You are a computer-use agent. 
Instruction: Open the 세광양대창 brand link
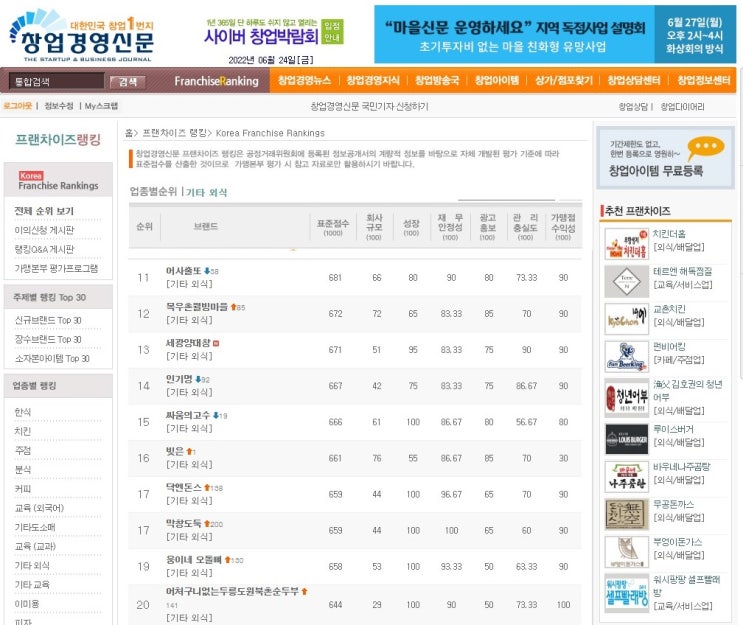[x=188, y=343]
